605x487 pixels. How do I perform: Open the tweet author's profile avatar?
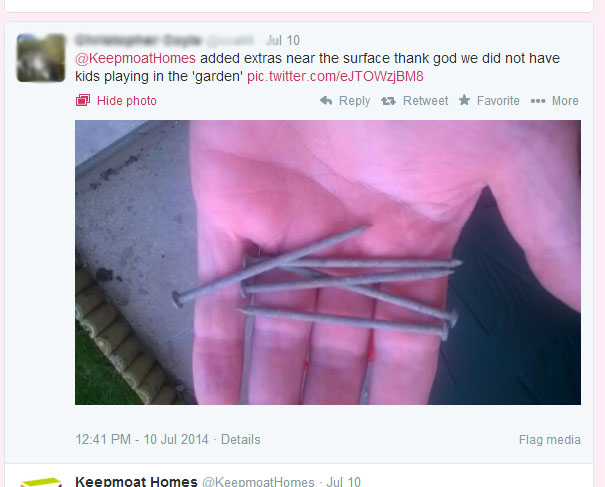[x=41, y=58]
